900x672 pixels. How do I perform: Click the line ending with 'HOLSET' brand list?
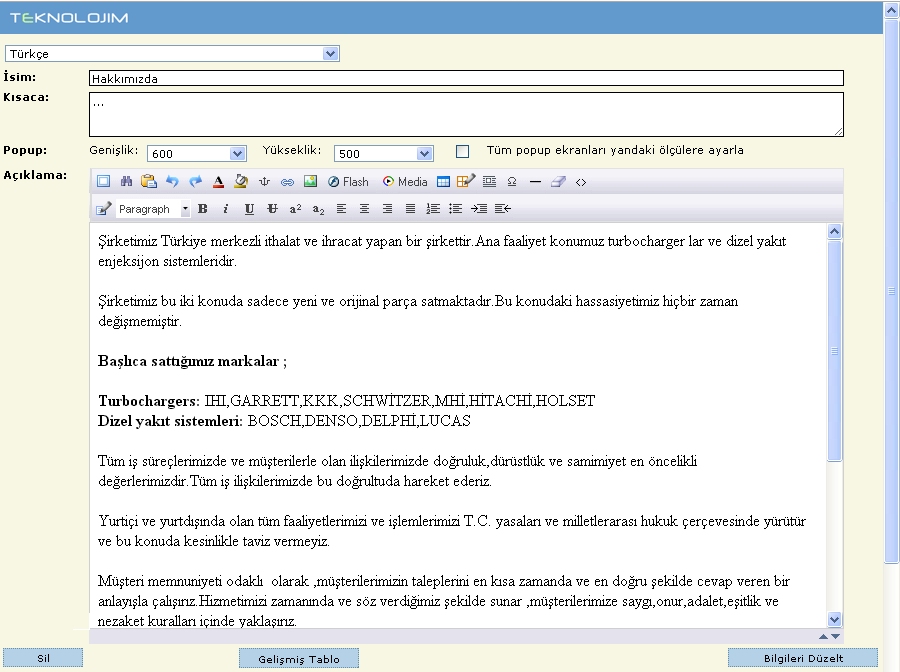tap(347, 401)
